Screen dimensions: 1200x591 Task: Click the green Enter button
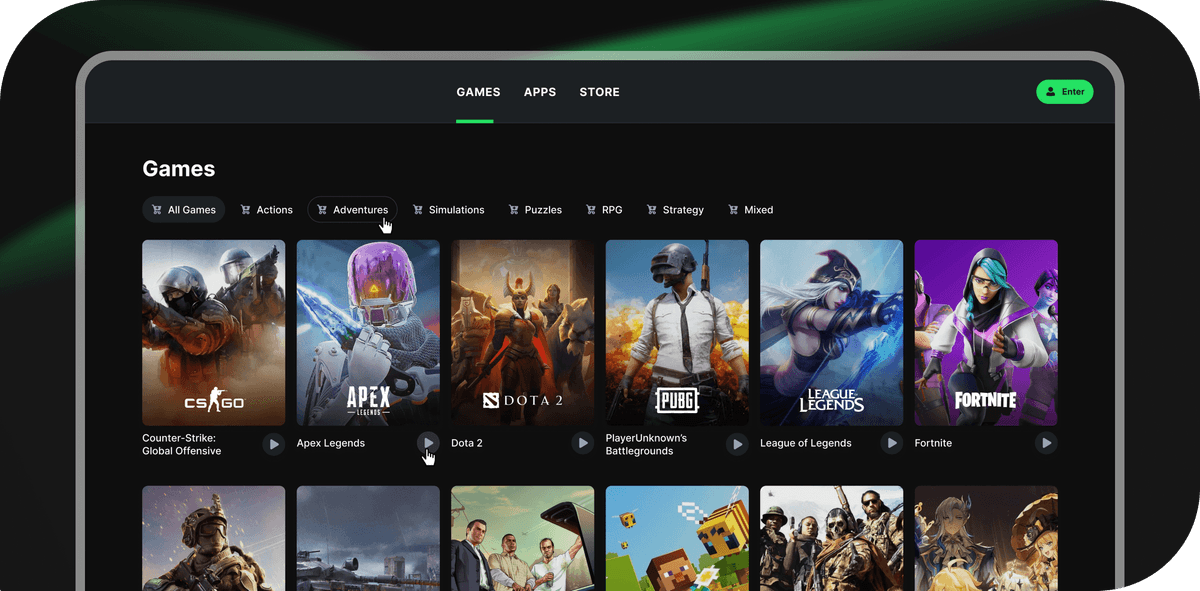[x=1065, y=92]
